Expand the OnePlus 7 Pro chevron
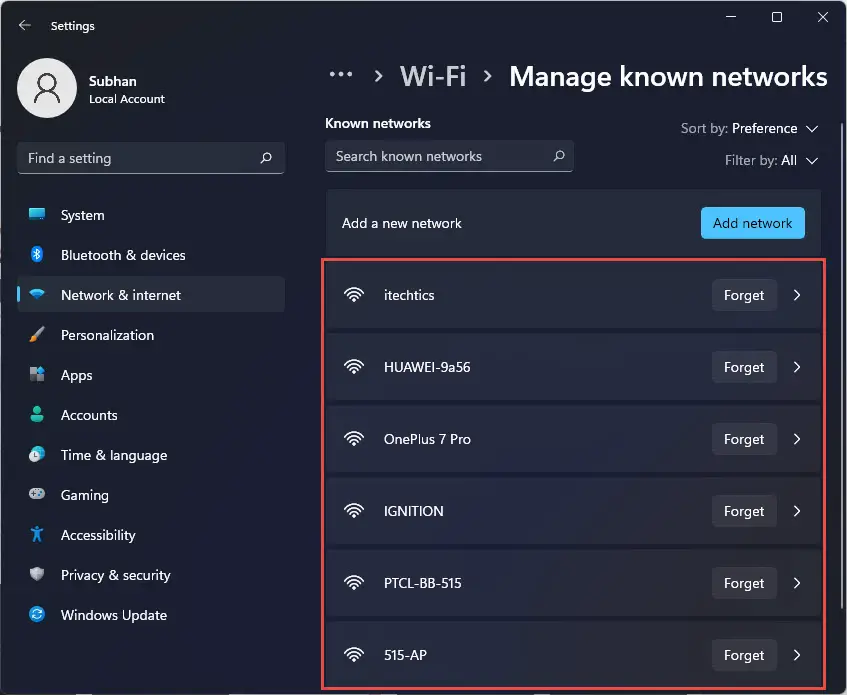The height and width of the screenshot is (695, 847). click(x=797, y=439)
